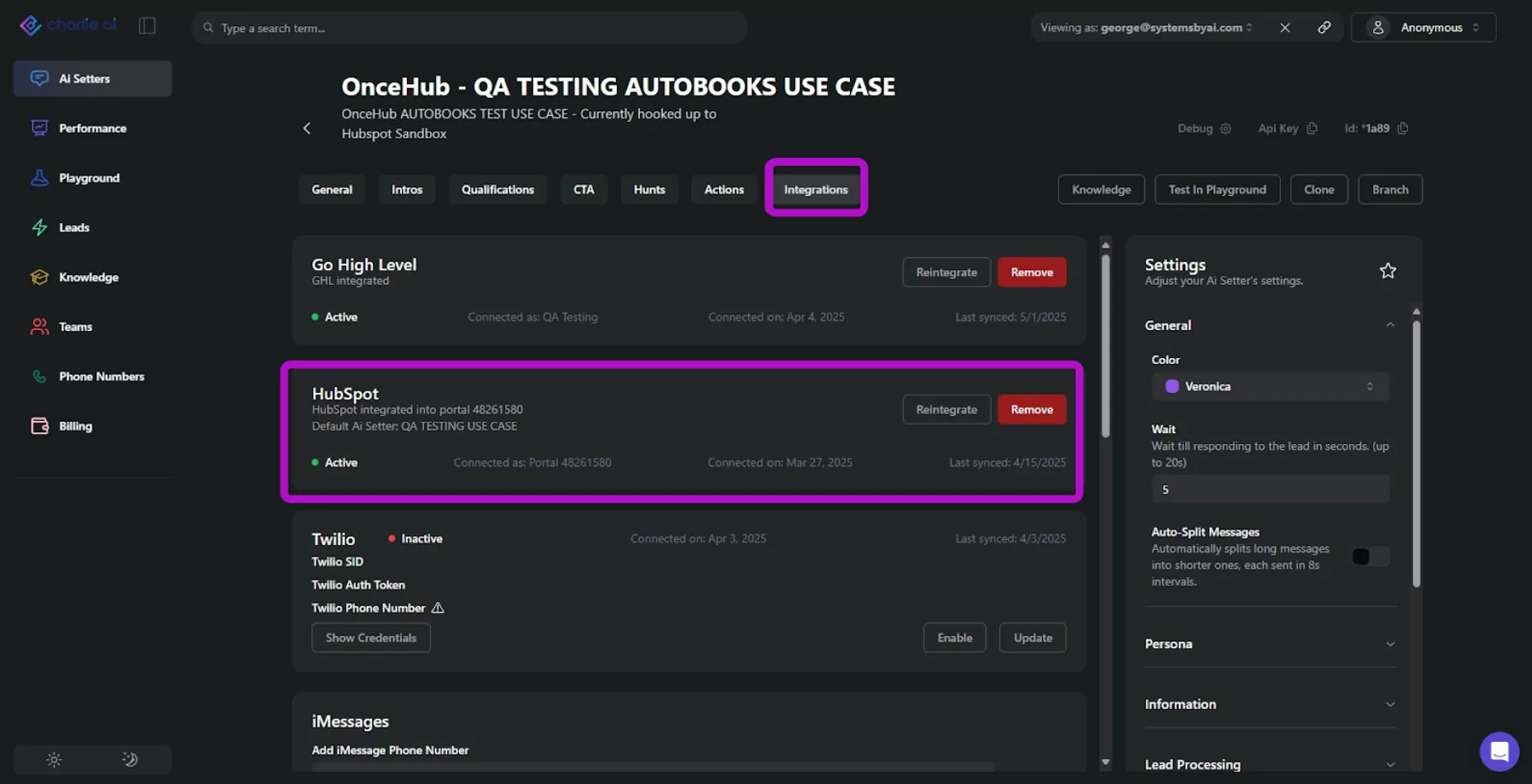Open the Viewing as account selector

1146,27
